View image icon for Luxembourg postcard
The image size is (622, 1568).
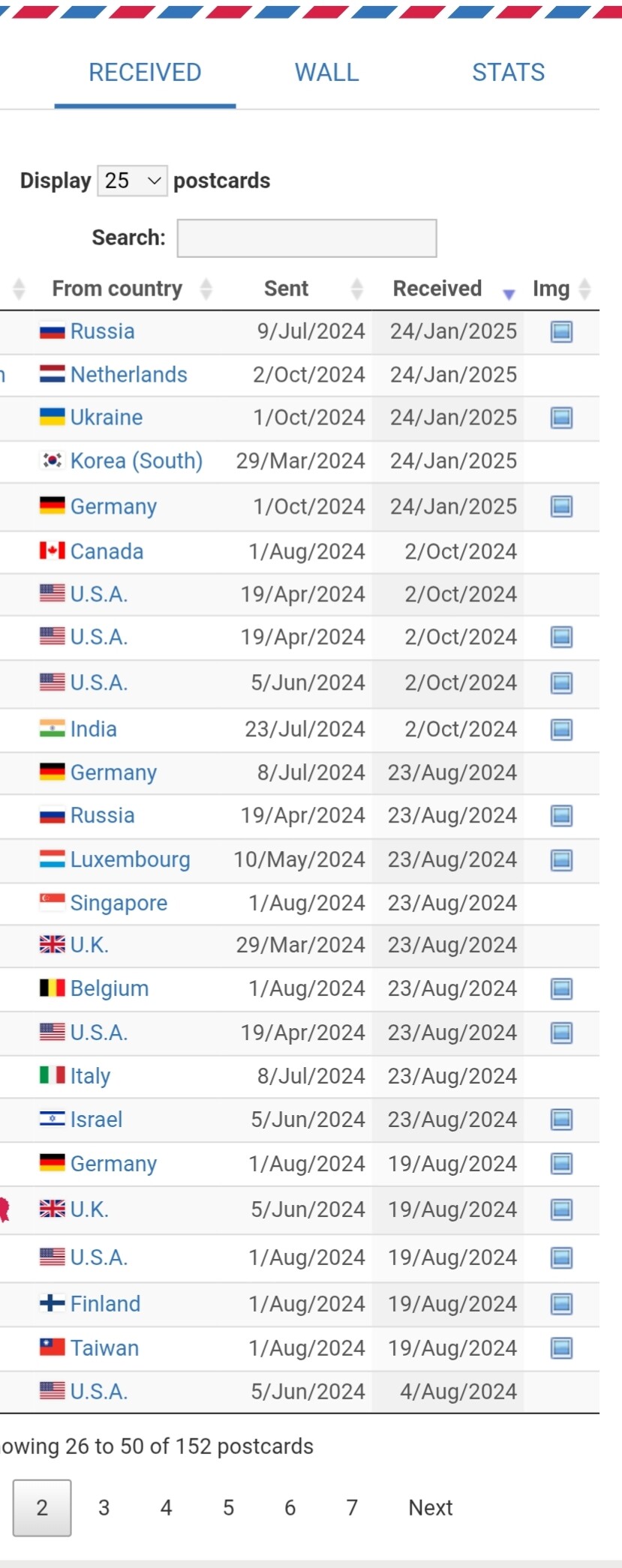click(x=561, y=859)
